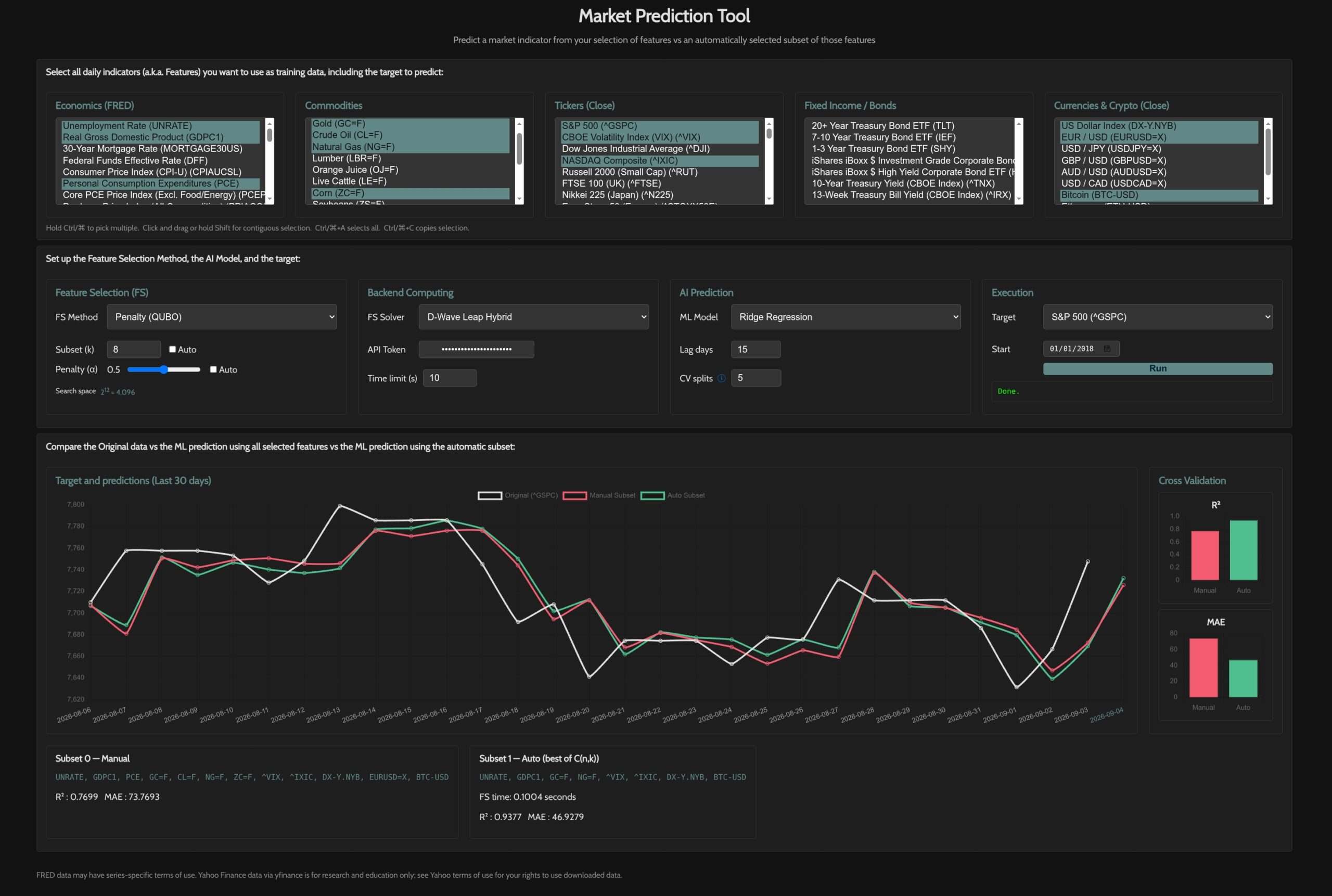Click the CV splits info icon
This screenshot has width=1332, height=896.
pos(721,378)
